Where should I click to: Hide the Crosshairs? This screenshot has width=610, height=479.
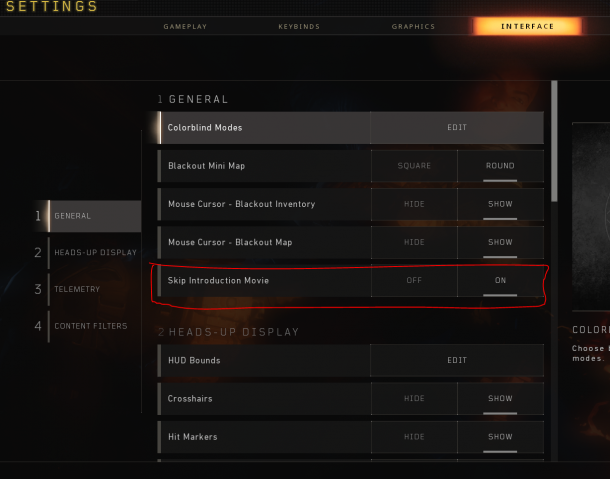[x=414, y=398]
